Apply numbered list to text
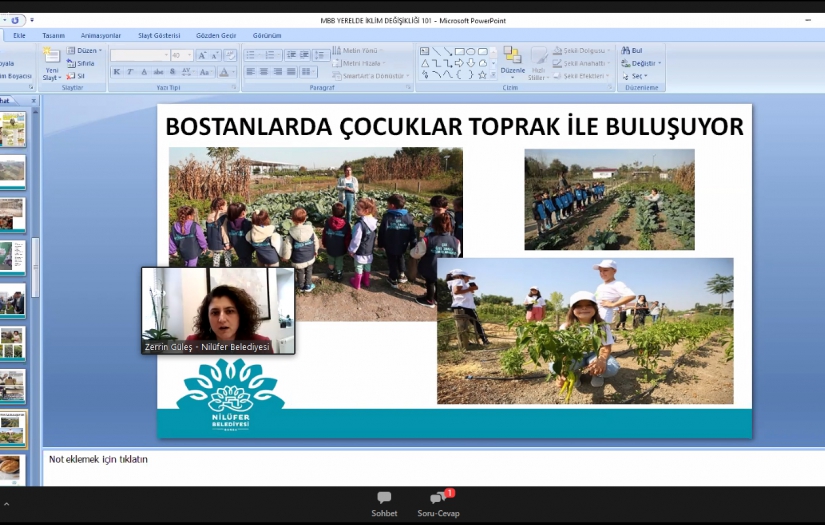Image resolution: width=825 pixels, height=525 pixels. (x=272, y=55)
